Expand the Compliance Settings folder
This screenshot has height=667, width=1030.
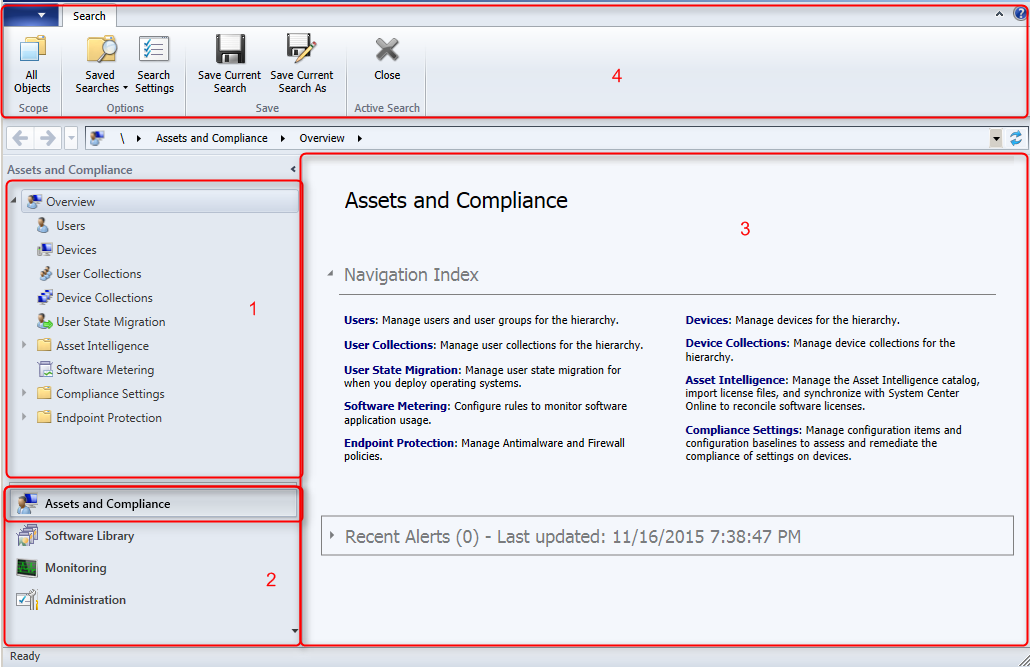(x=24, y=393)
